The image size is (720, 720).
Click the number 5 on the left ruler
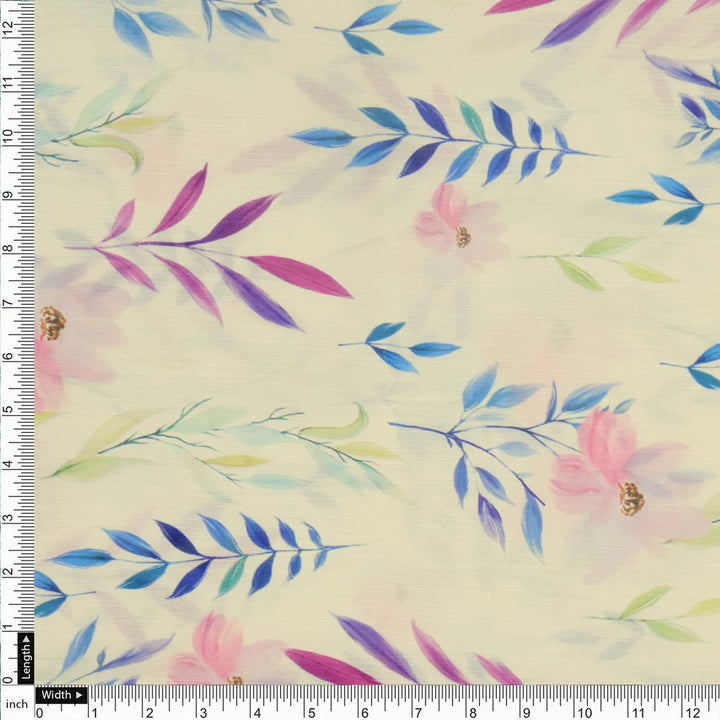click(x=8, y=409)
